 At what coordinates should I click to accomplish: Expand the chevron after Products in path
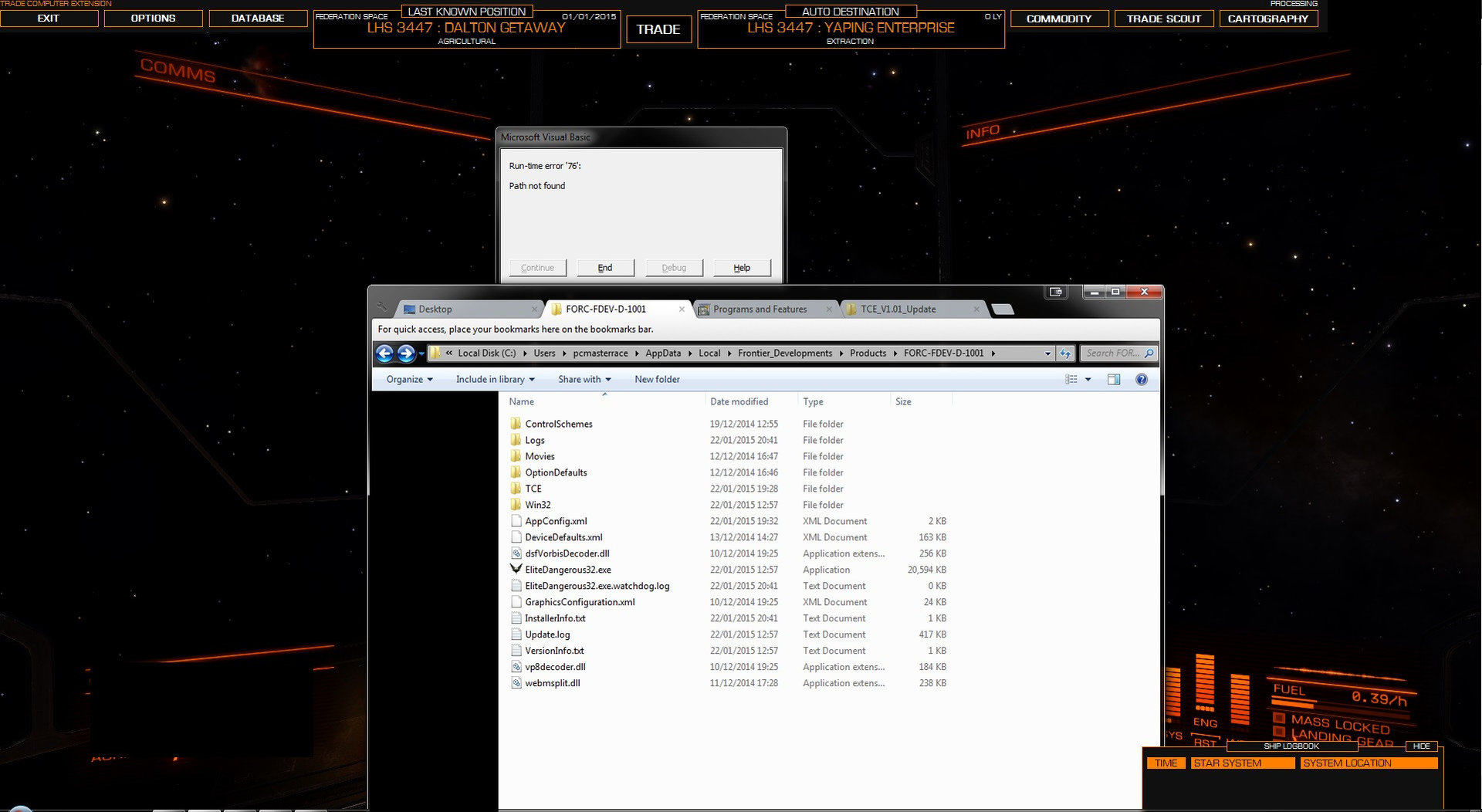pyautogui.click(x=895, y=354)
